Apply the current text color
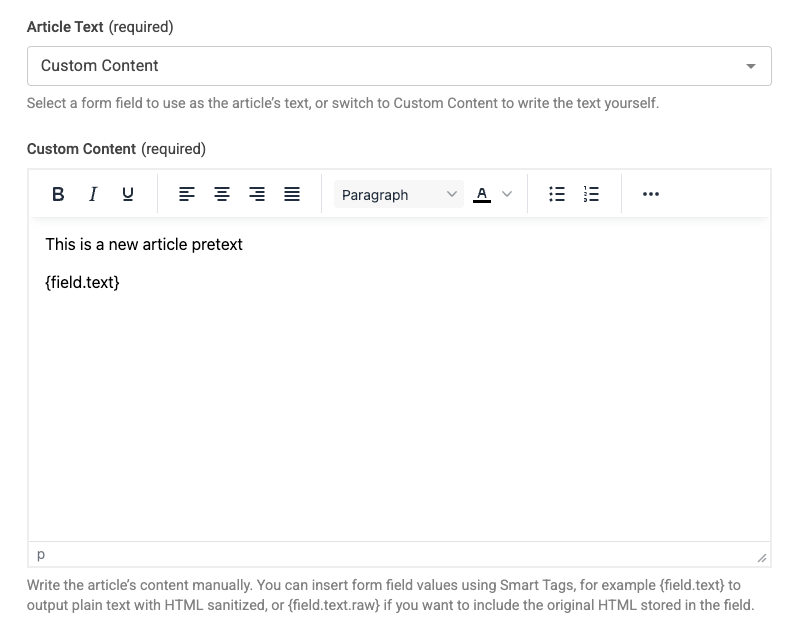This screenshot has width=798, height=637. [482, 194]
